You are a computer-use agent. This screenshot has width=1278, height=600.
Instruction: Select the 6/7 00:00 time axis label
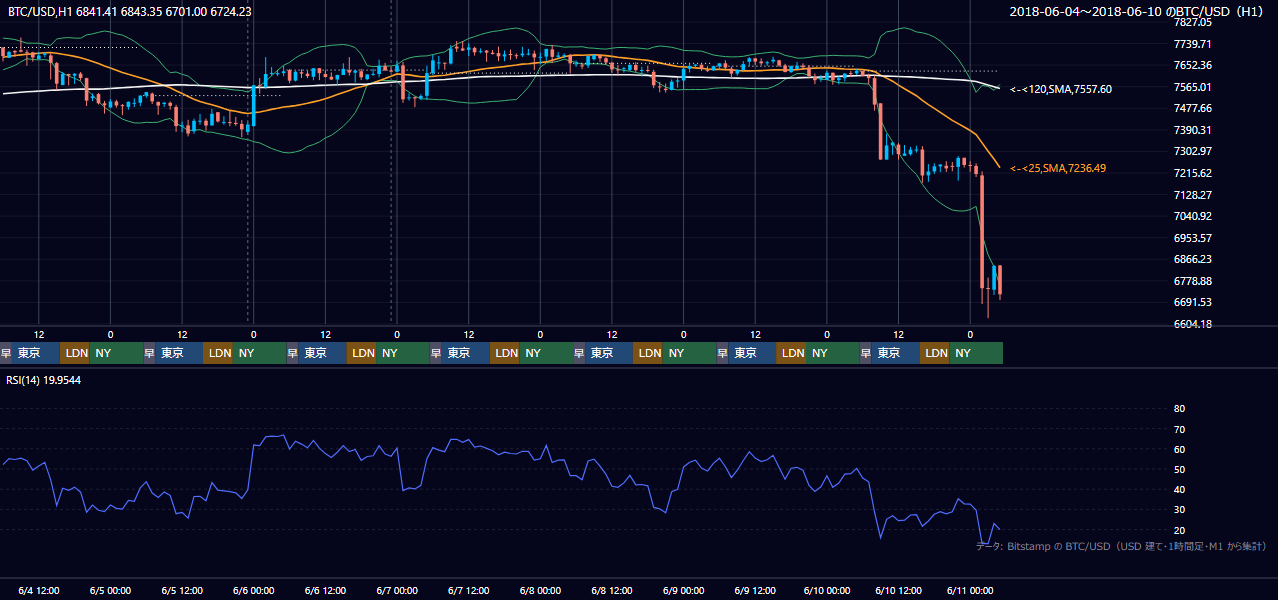click(x=397, y=590)
